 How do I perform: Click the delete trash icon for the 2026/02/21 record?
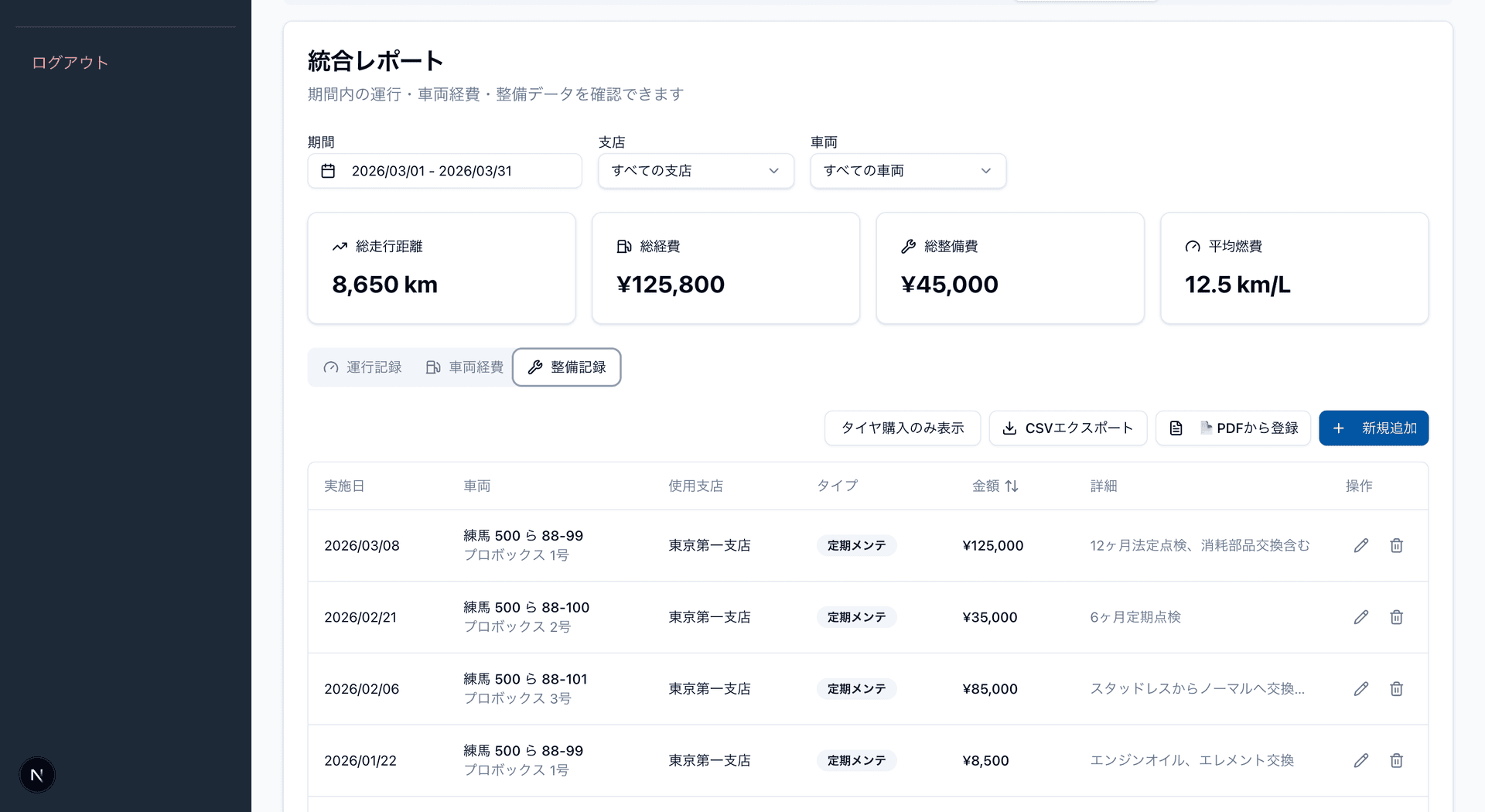pos(1396,617)
